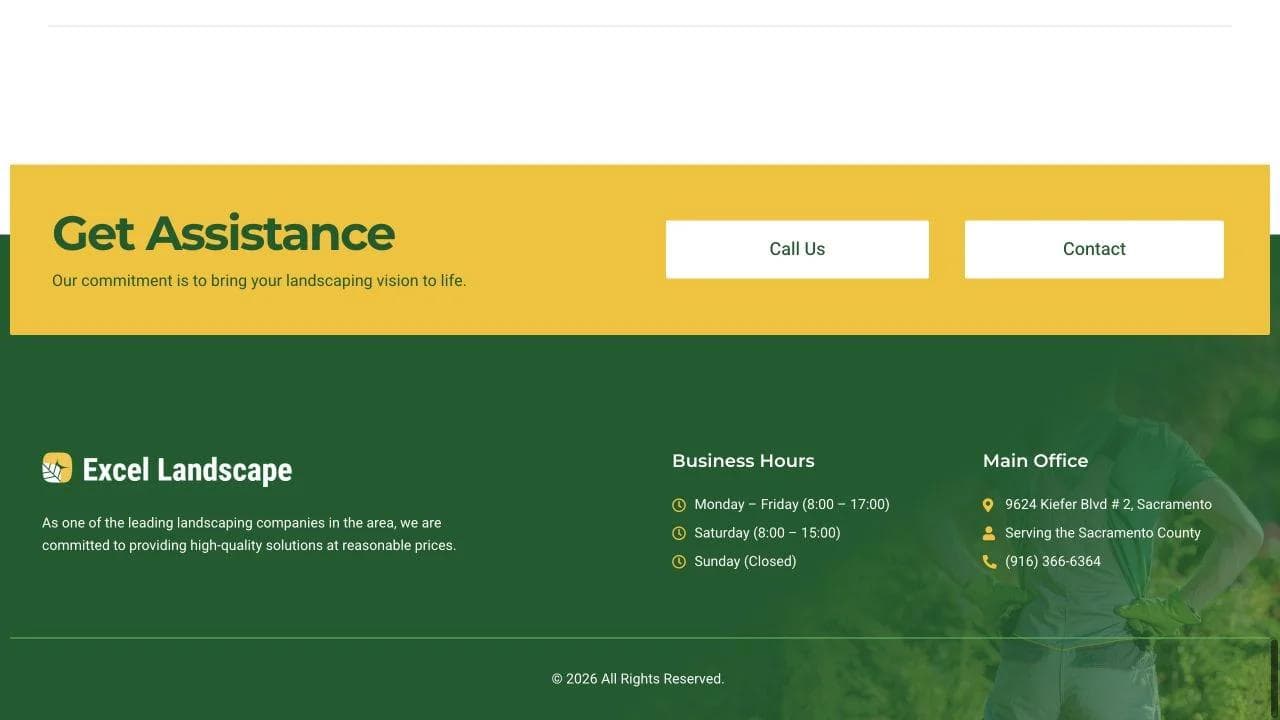Image resolution: width=1280 pixels, height=720 pixels.
Task: Click person icon beside Serving the Sacramento County
Action: point(989,533)
